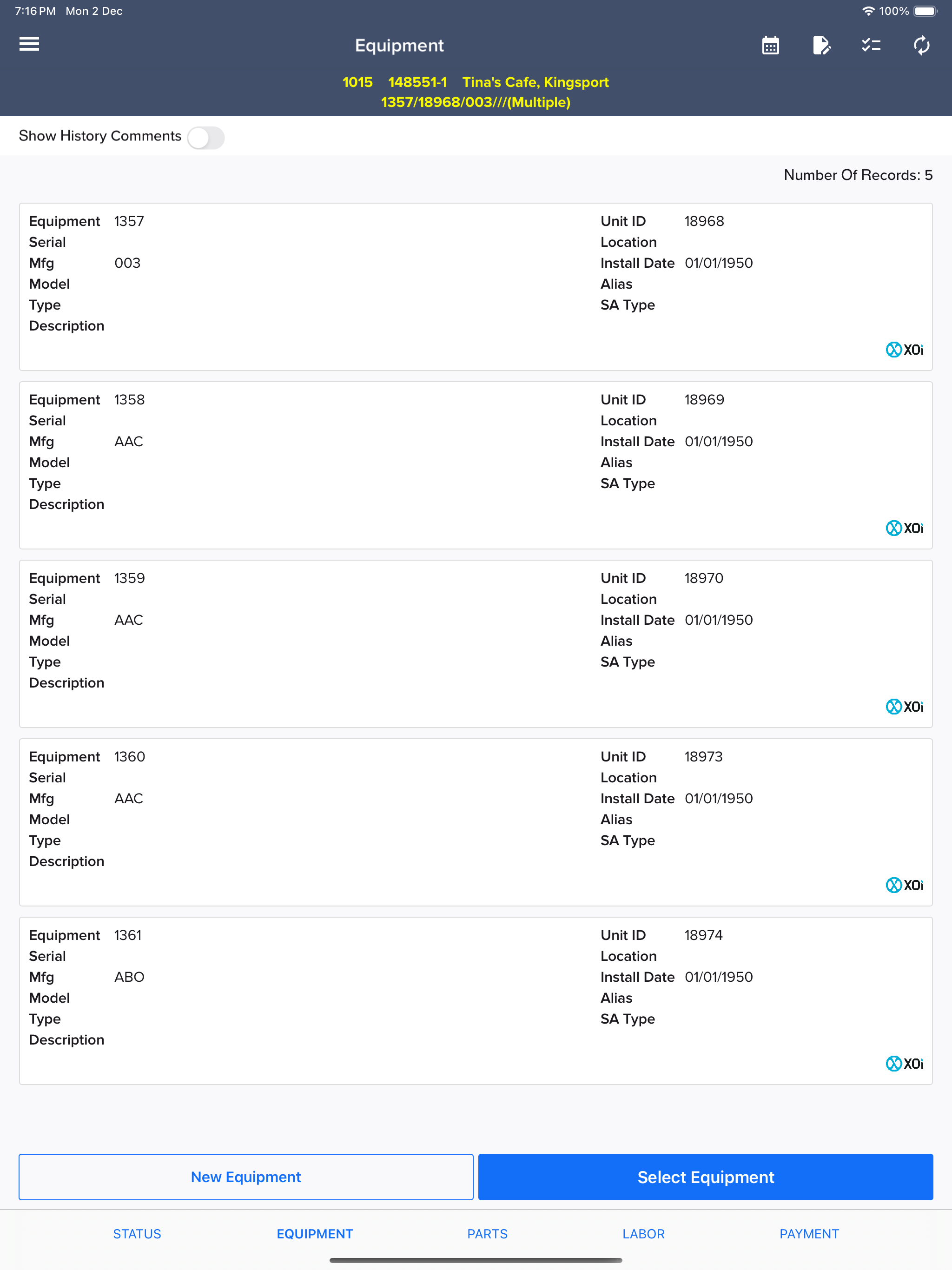Screen dimensions: 952x1270
Task: Open XOi for equipment 1361
Action: (904, 1064)
